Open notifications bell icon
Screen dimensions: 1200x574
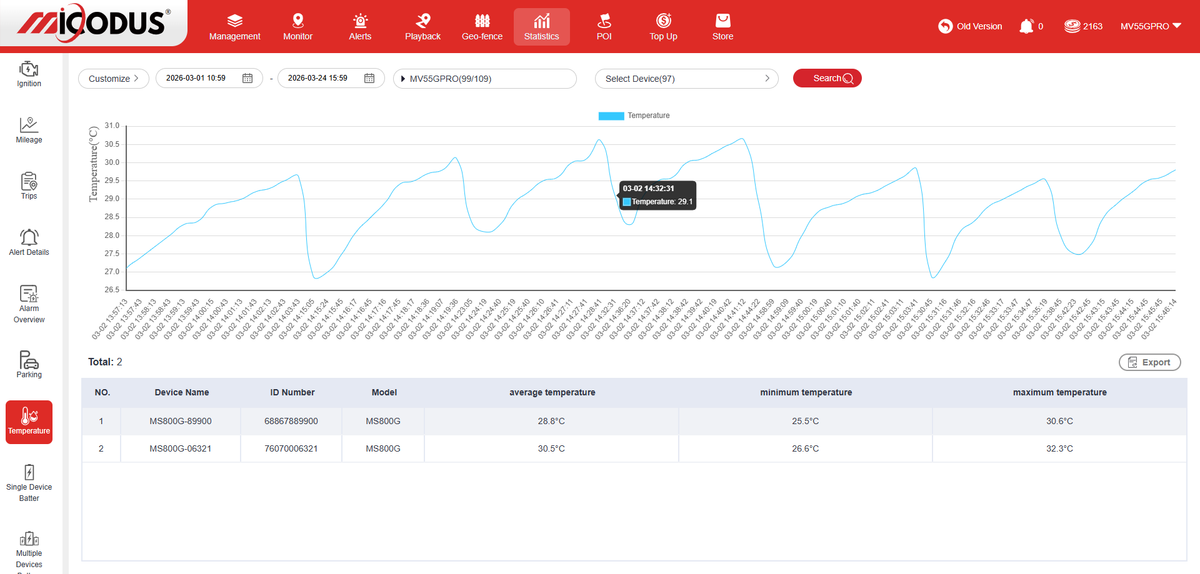pos(1025,26)
